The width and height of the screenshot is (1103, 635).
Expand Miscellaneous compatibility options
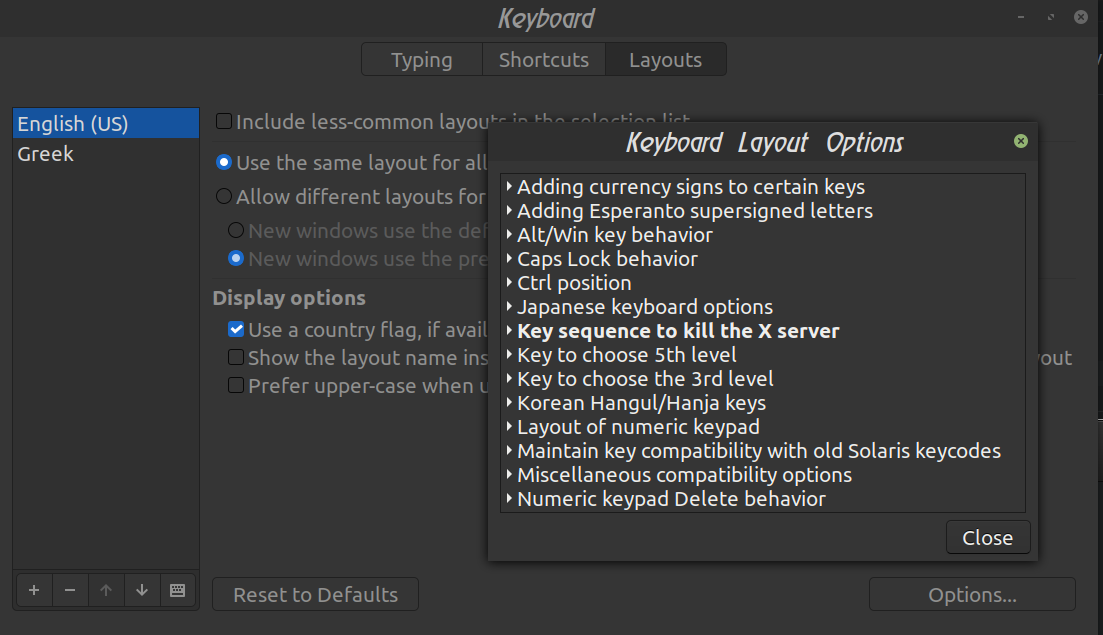[x=509, y=475]
